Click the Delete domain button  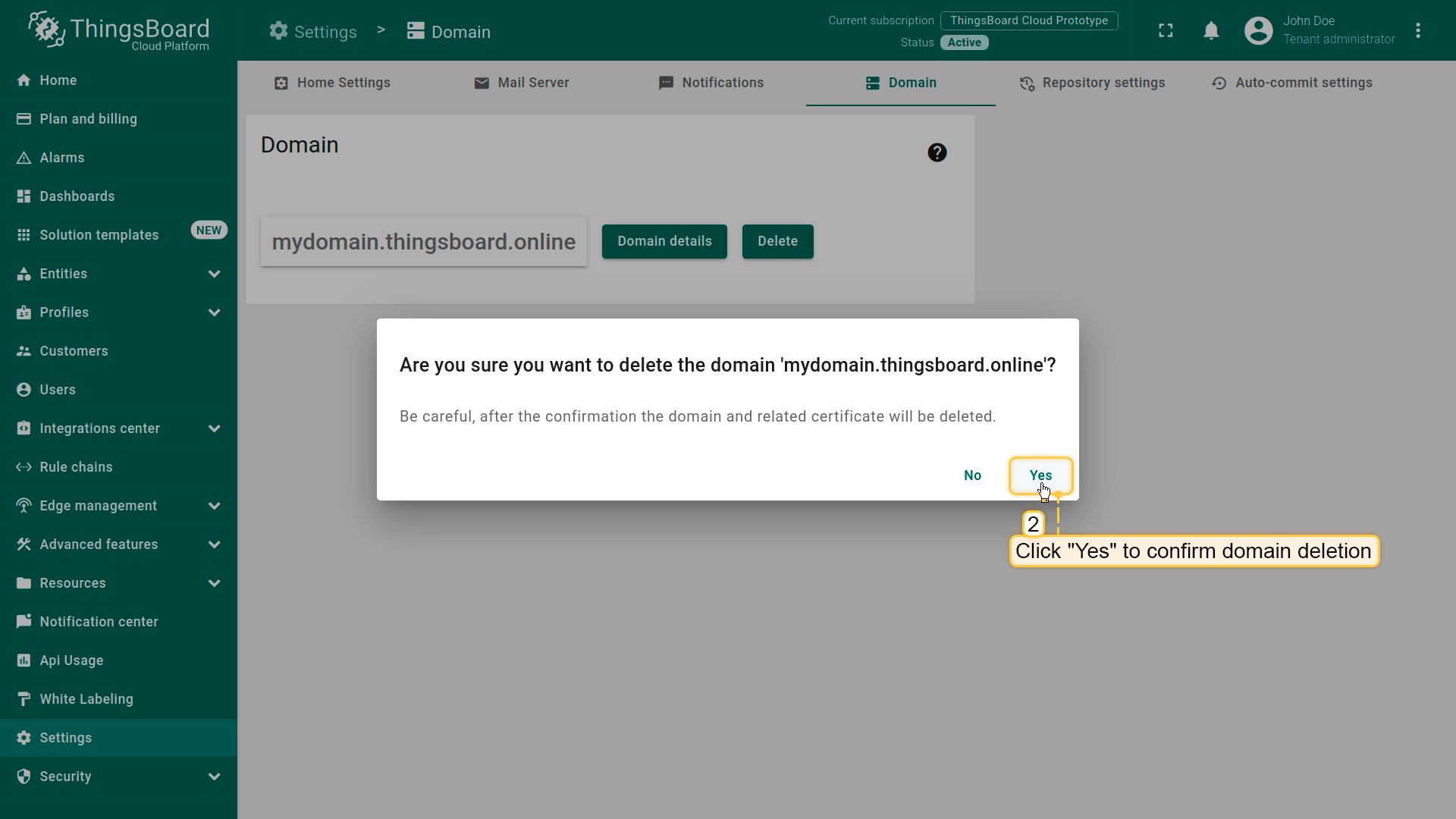pos(777,241)
